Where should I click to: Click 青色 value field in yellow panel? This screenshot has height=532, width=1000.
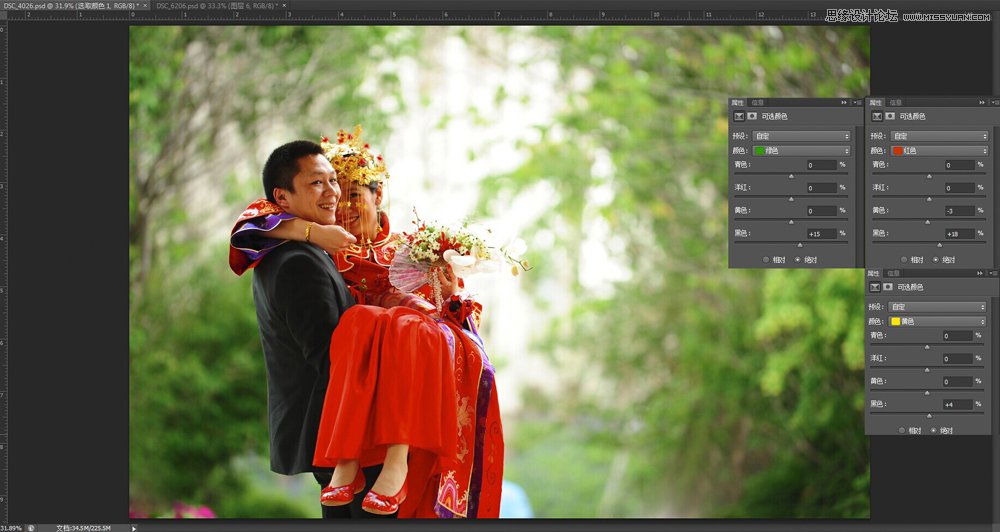click(x=958, y=336)
